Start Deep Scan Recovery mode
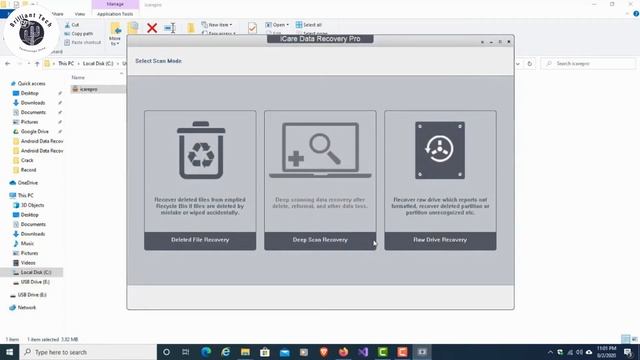The height and width of the screenshot is (360, 640). point(320,240)
